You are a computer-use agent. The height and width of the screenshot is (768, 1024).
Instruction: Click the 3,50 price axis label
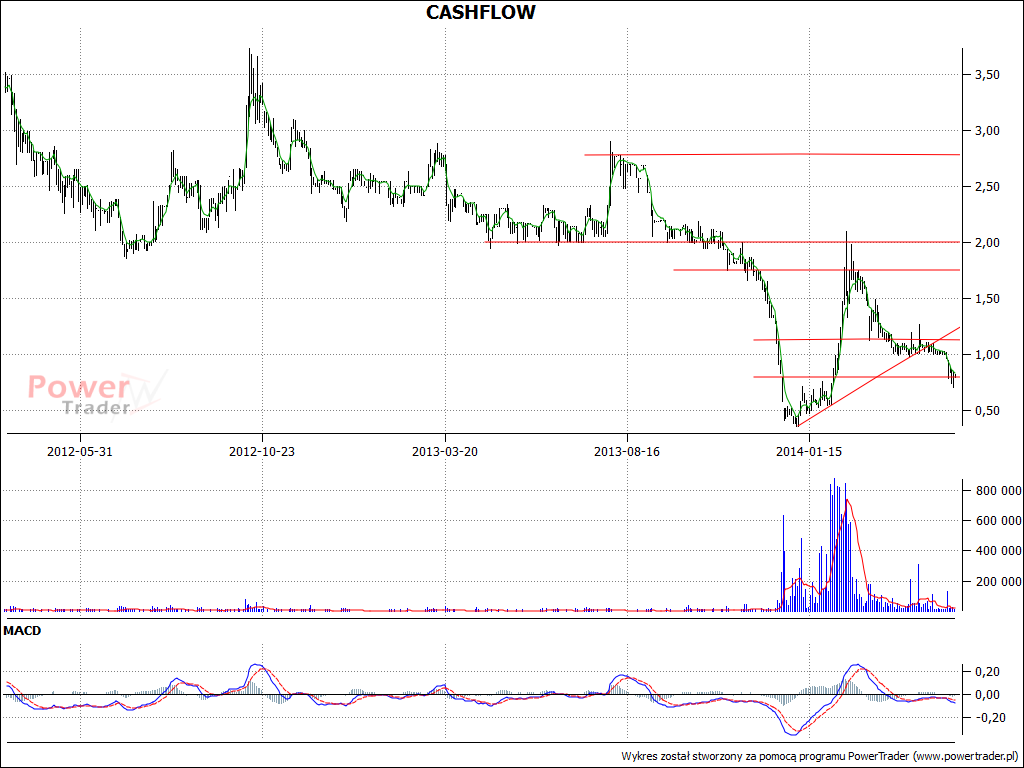pos(987,75)
